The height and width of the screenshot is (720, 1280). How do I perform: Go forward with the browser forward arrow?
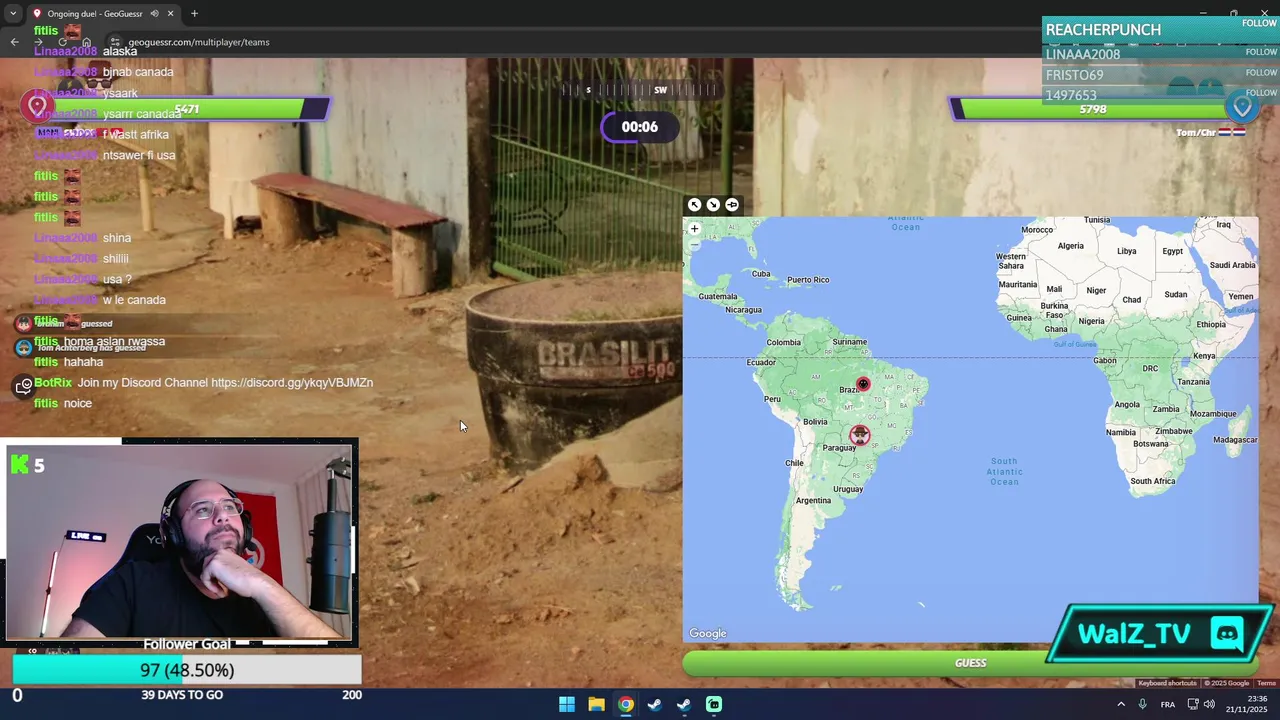[x=38, y=42]
